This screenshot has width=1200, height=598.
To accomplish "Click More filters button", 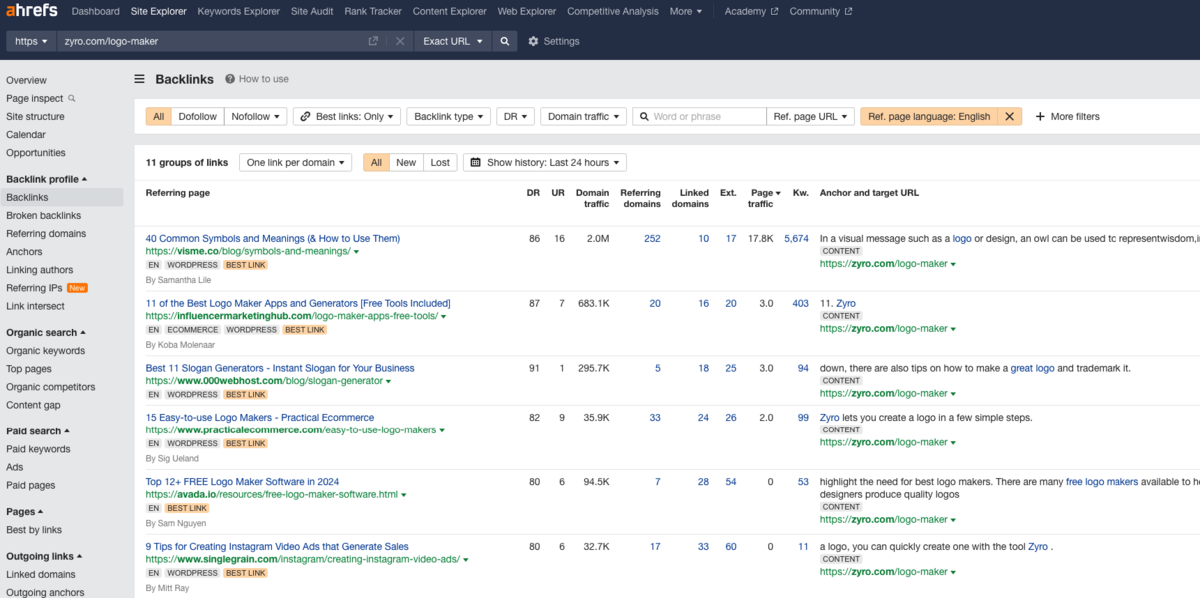I will (1067, 116).
